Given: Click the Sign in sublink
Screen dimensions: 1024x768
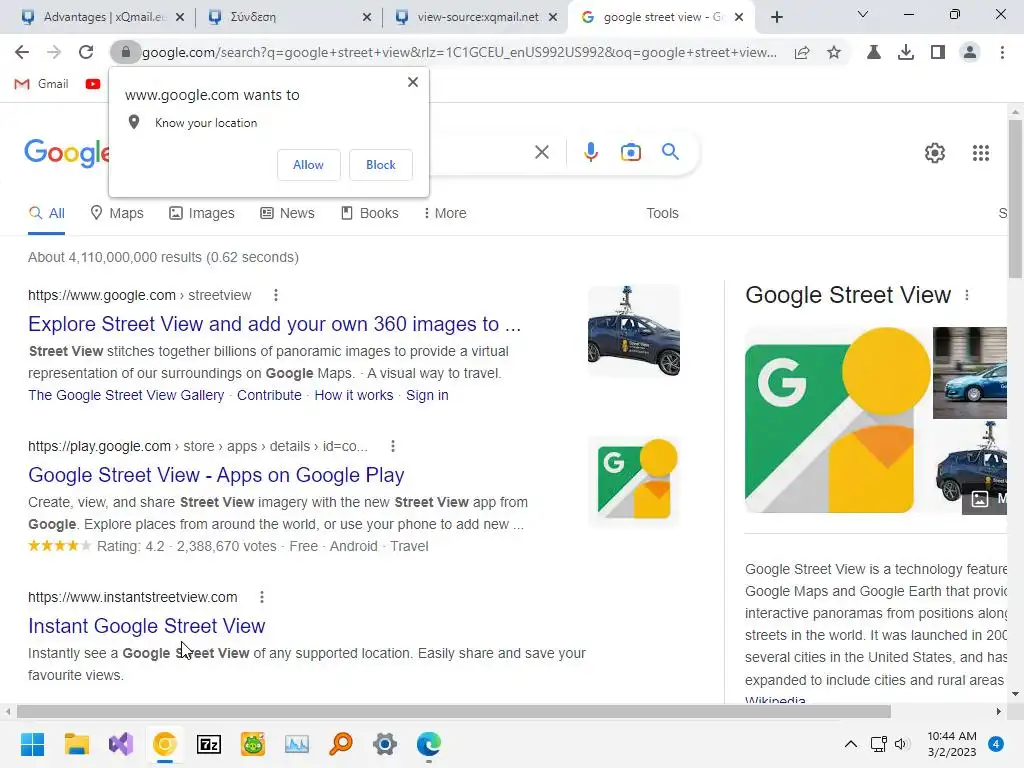Looking at the screenshot, I should (427, 395).
